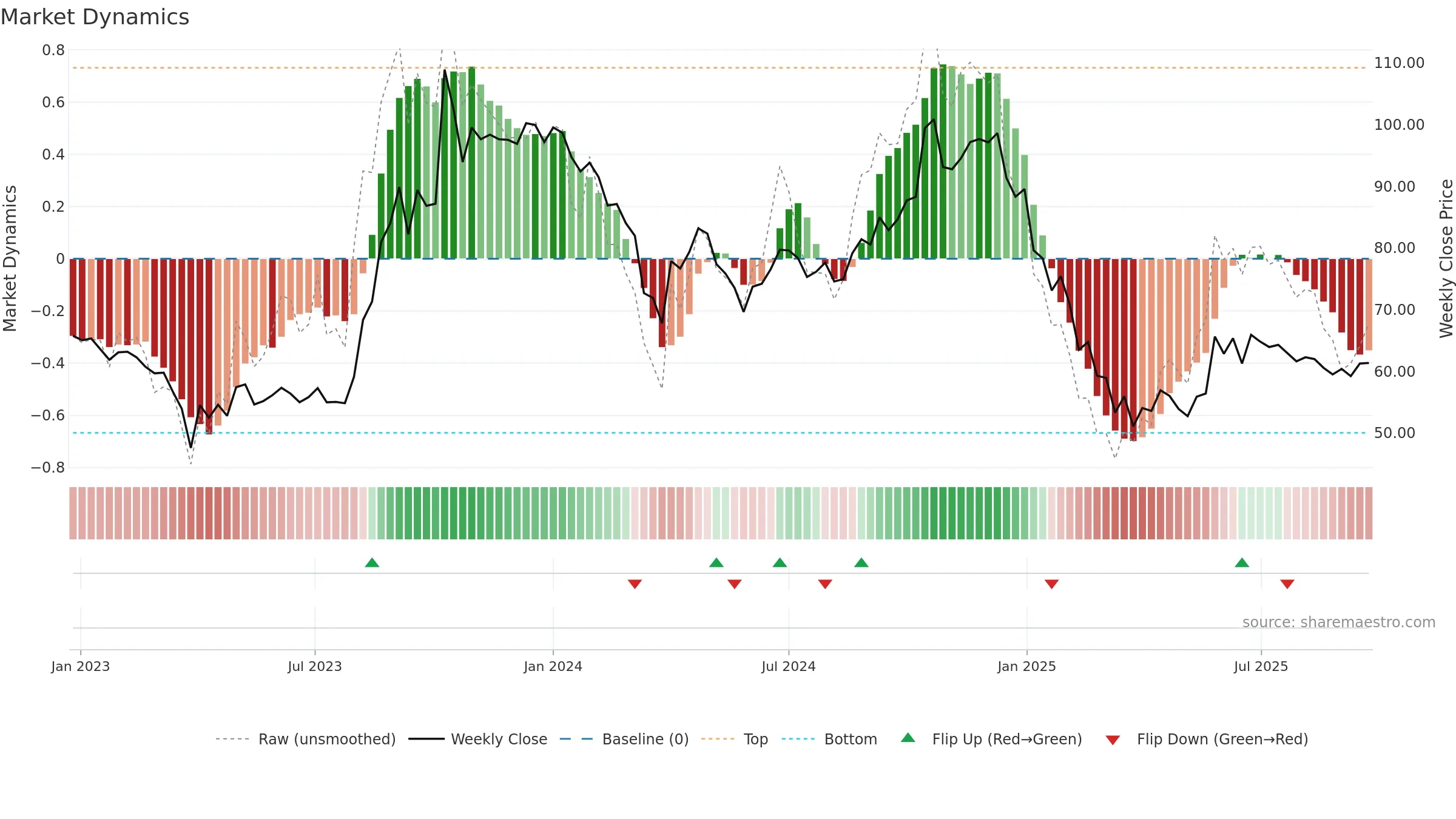Select the green flip-up triangle just before Jul 2024

780,562
